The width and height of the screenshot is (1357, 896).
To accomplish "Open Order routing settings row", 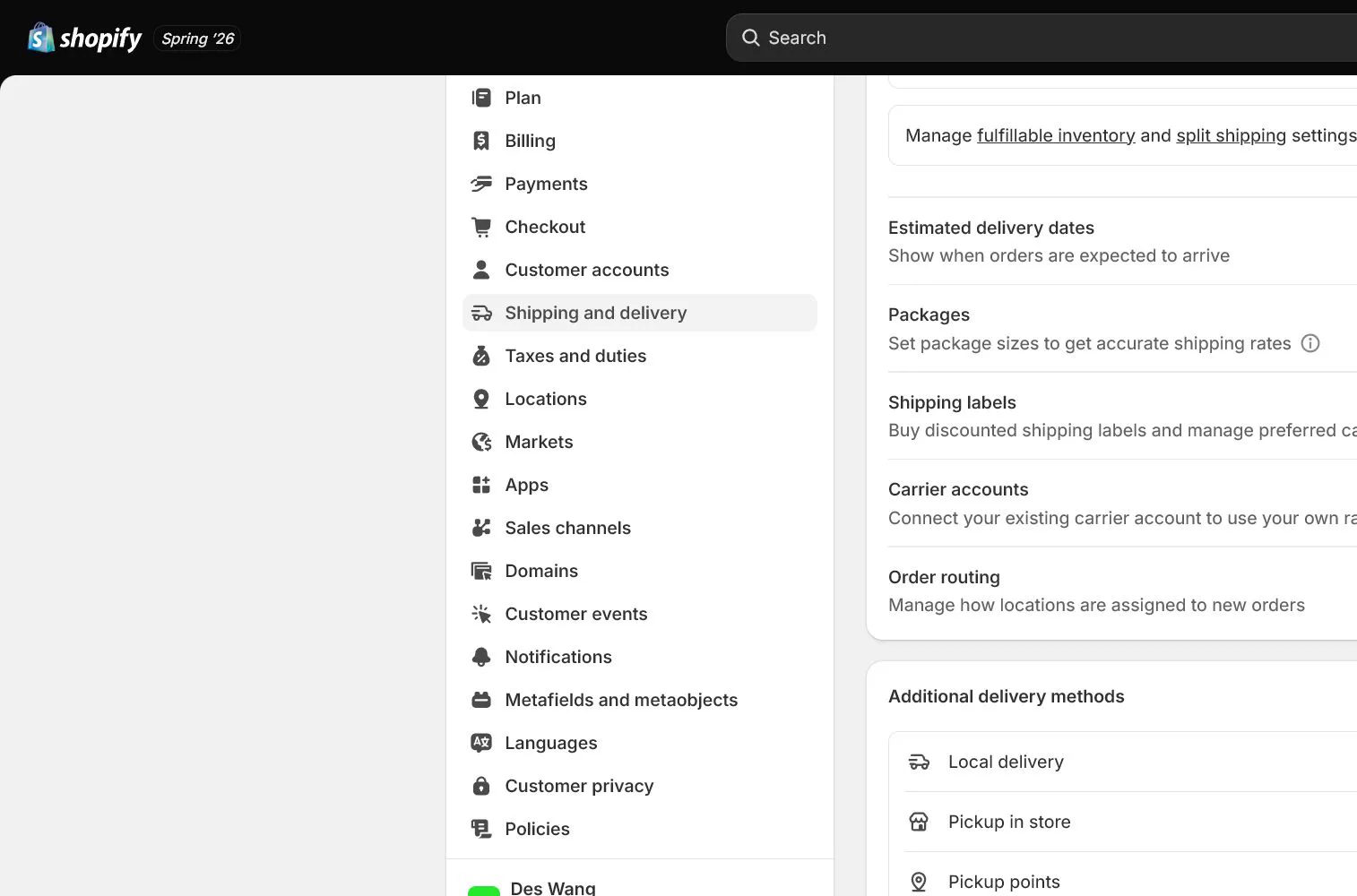I will click(1122, 591).
